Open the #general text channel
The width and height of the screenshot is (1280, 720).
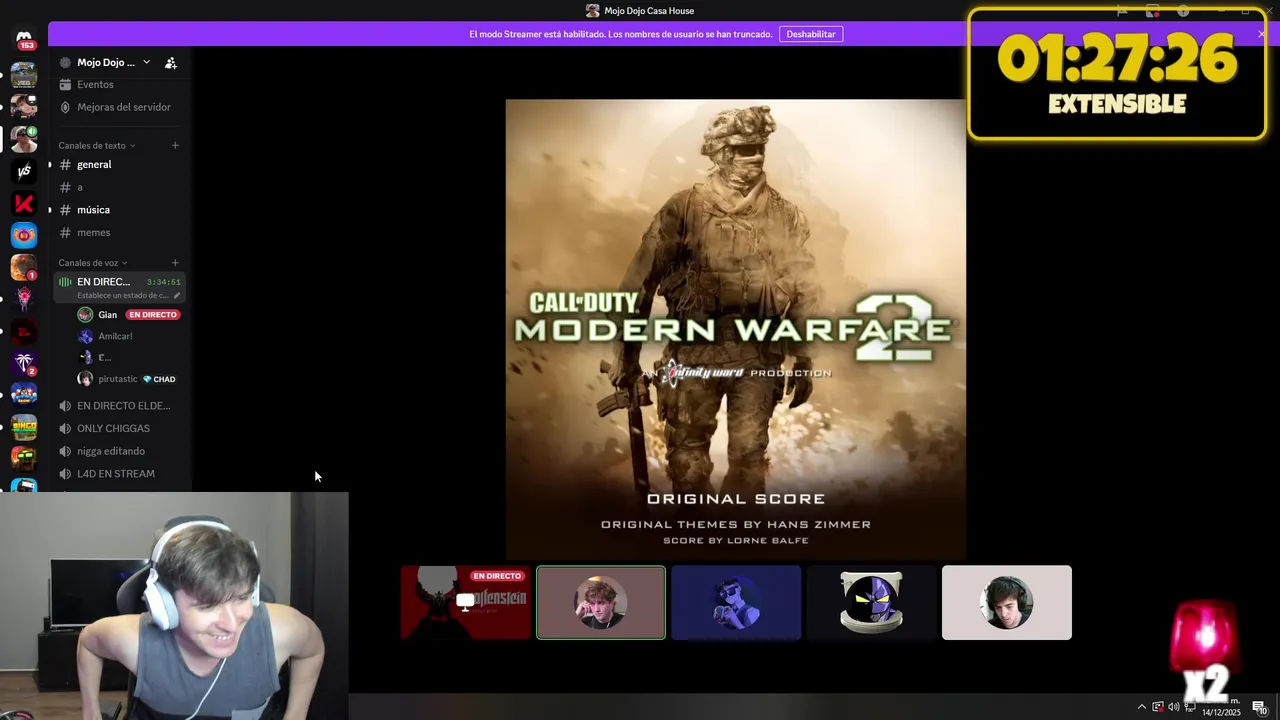[120, 164]
